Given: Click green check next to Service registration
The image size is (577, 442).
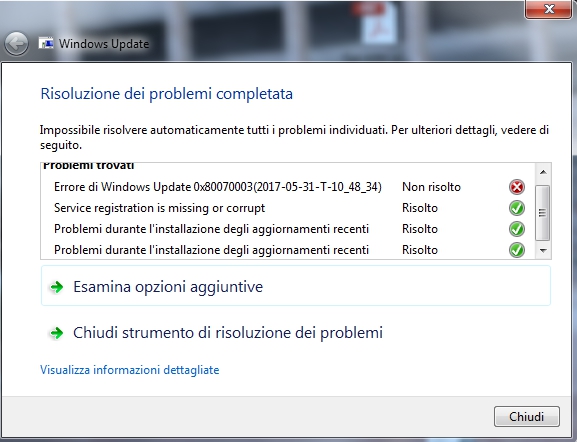Looking at the screenshot, I should 517,208.
